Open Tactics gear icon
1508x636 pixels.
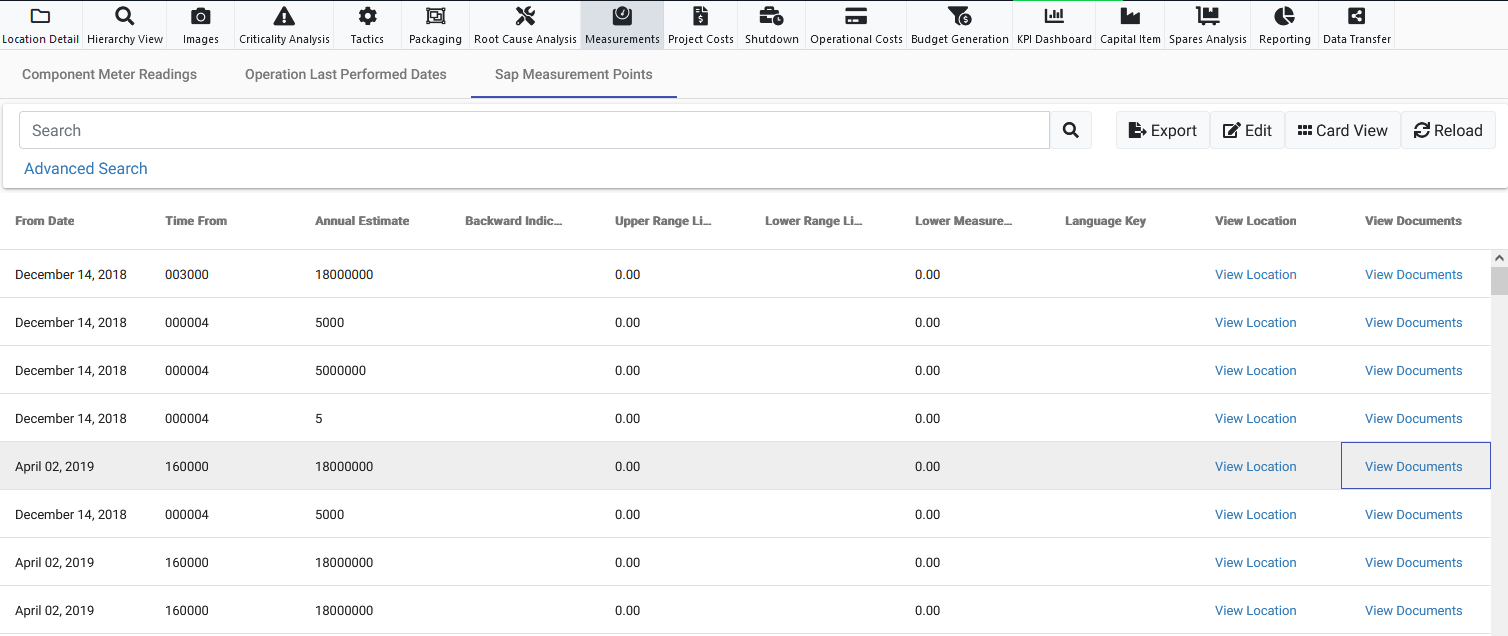[x=367, y=16]
